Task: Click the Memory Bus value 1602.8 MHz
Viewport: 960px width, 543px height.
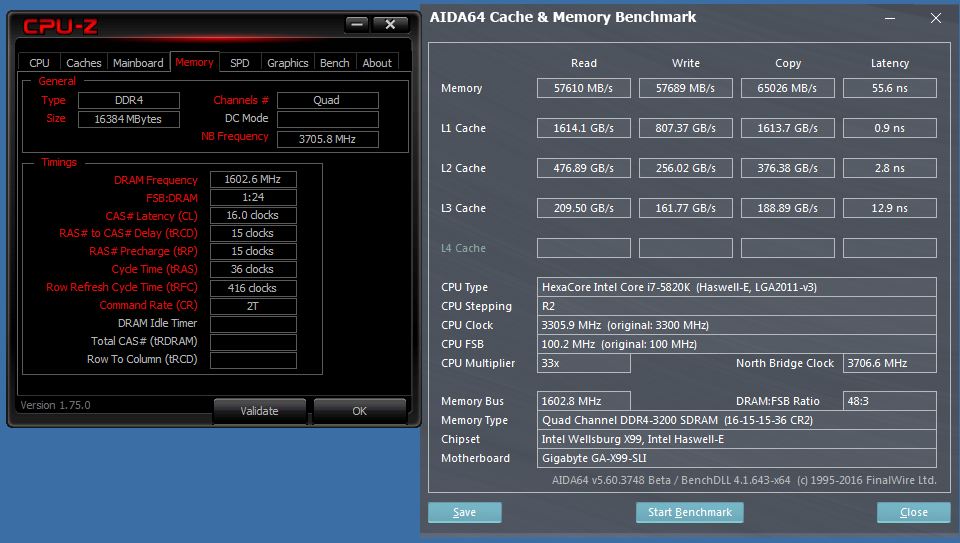Action: (583, 401)
